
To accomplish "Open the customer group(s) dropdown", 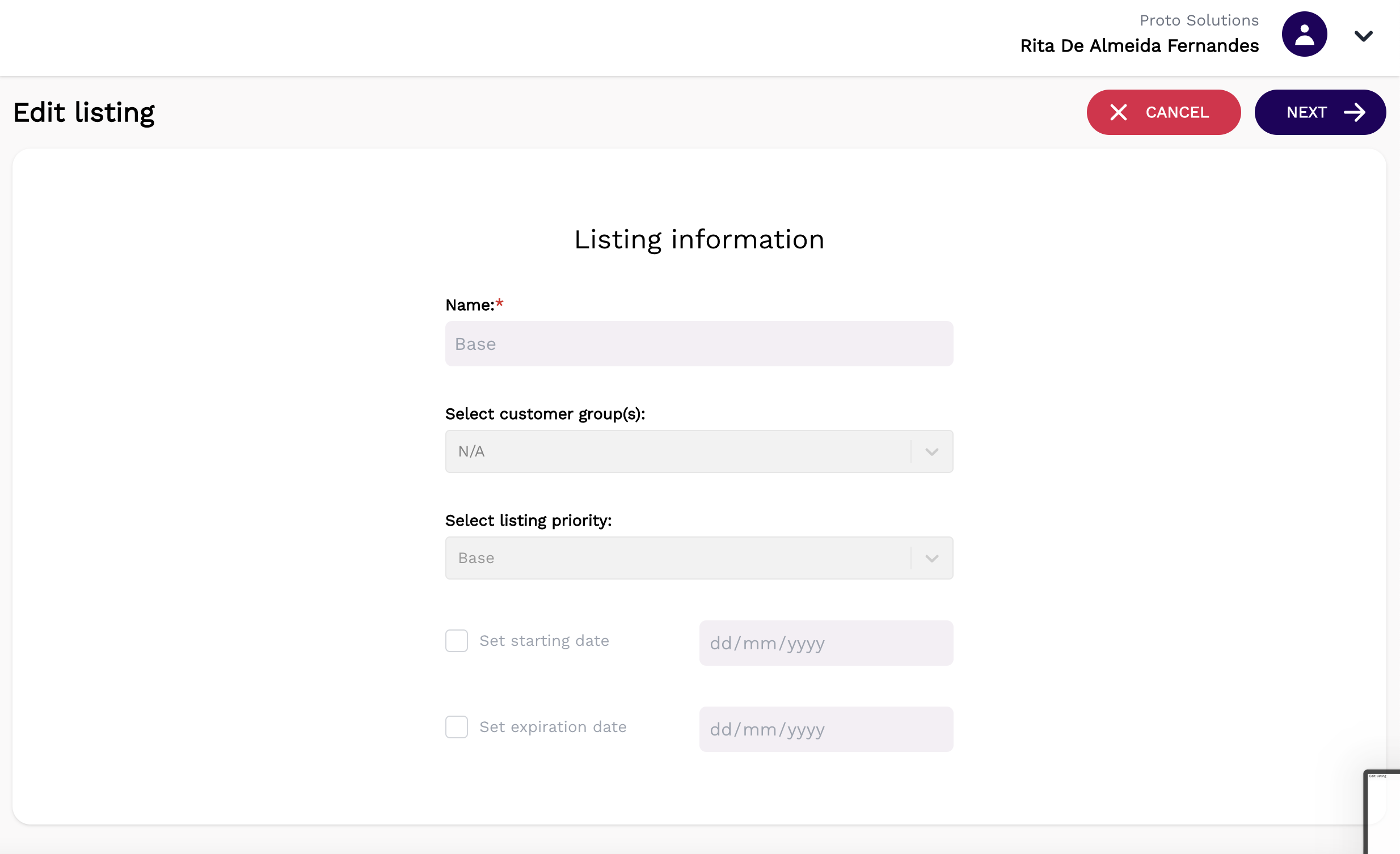I will coord(699,451).
